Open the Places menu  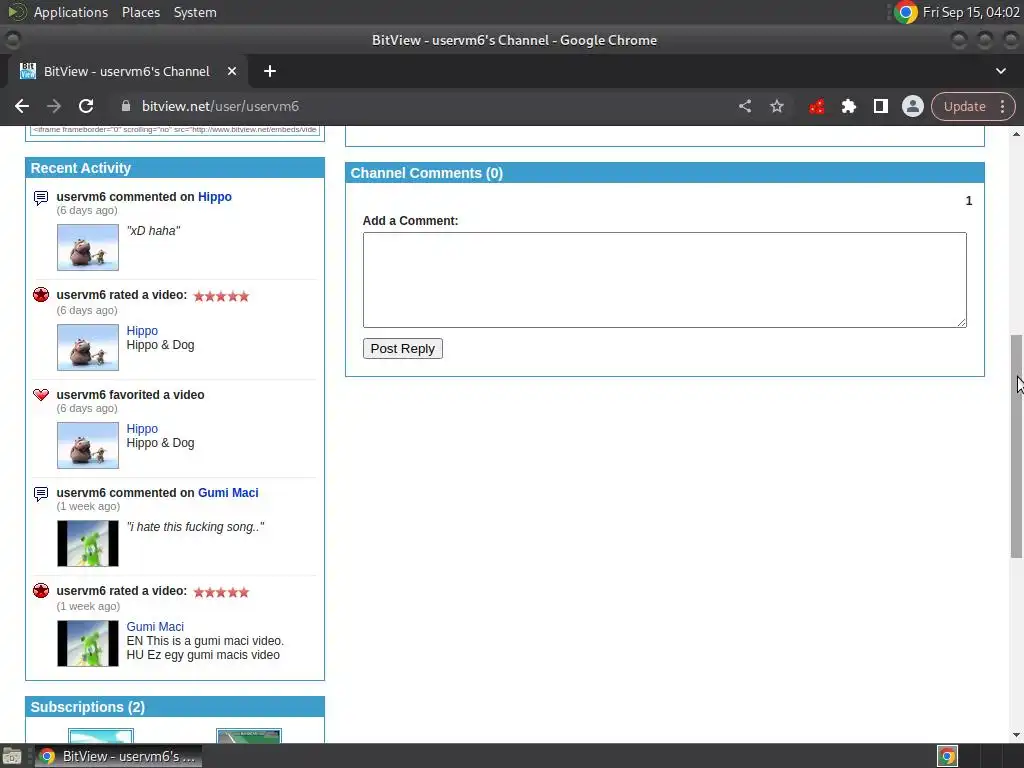(x=140, y=12)
